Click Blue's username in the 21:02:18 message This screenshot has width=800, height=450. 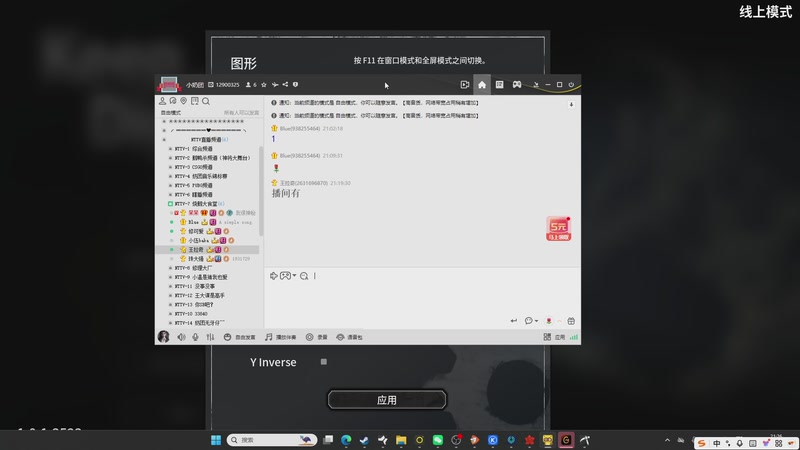299,129
